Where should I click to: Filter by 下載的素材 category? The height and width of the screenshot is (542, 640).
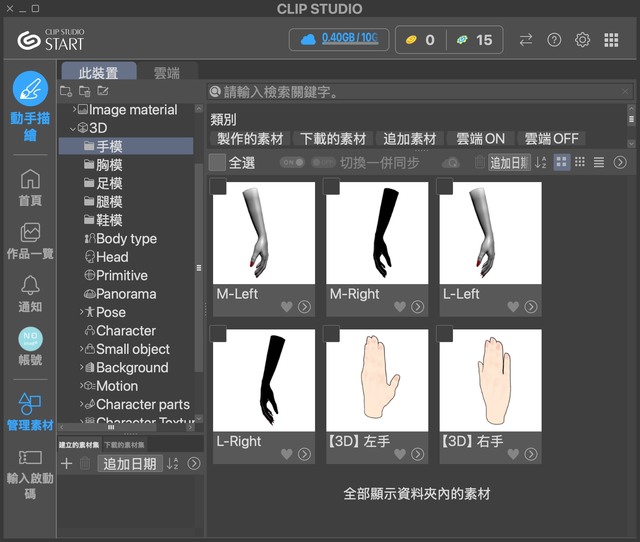(x=333, y=138)
